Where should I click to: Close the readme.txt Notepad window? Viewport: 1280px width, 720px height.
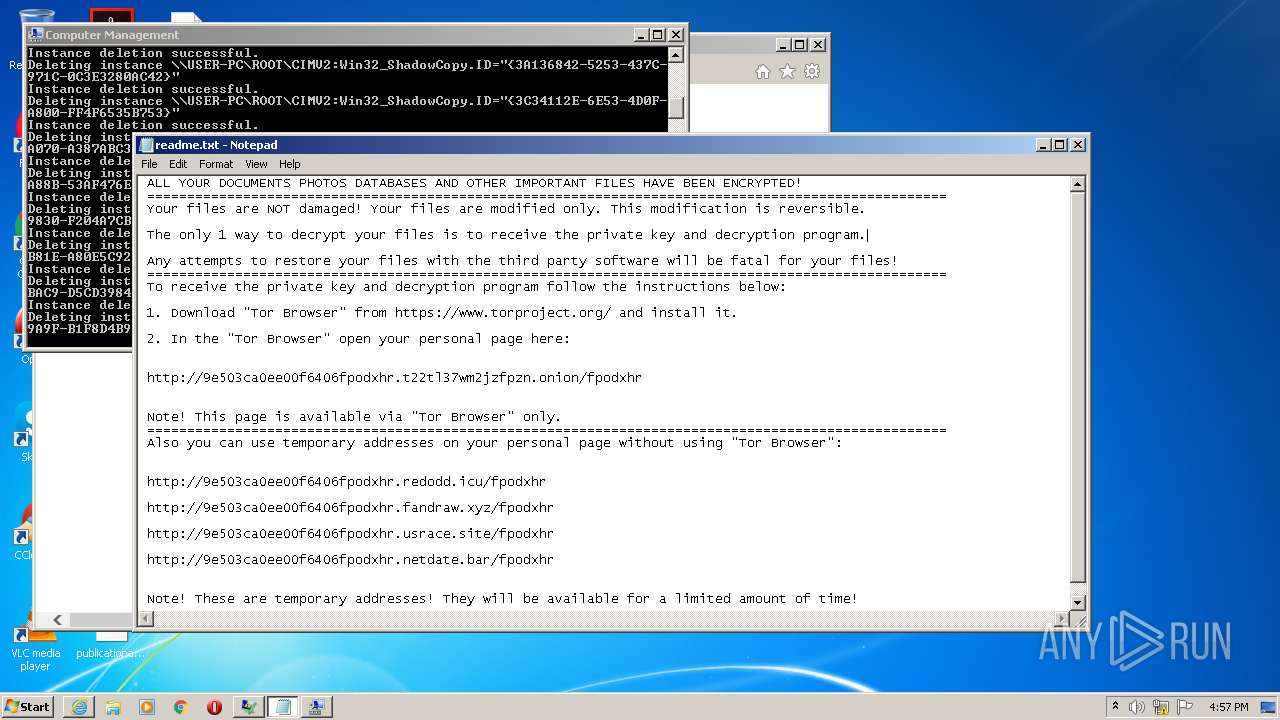tap(1078, 145)
